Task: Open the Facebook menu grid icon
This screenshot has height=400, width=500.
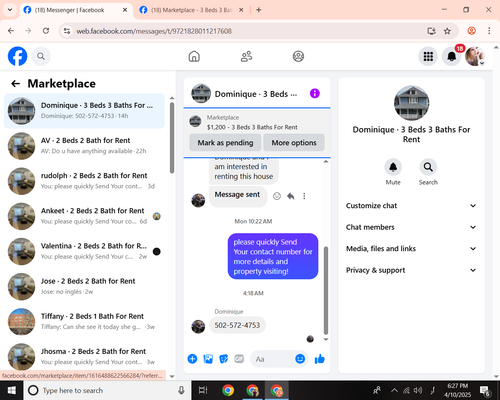Action: [x=428, y=56]
